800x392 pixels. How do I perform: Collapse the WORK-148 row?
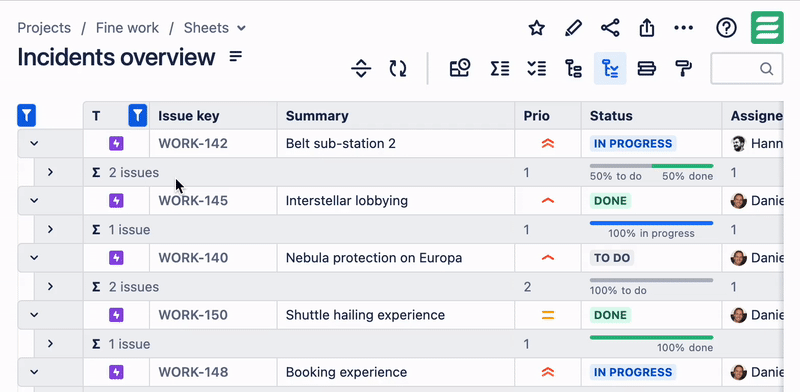[x=34, y=372]
